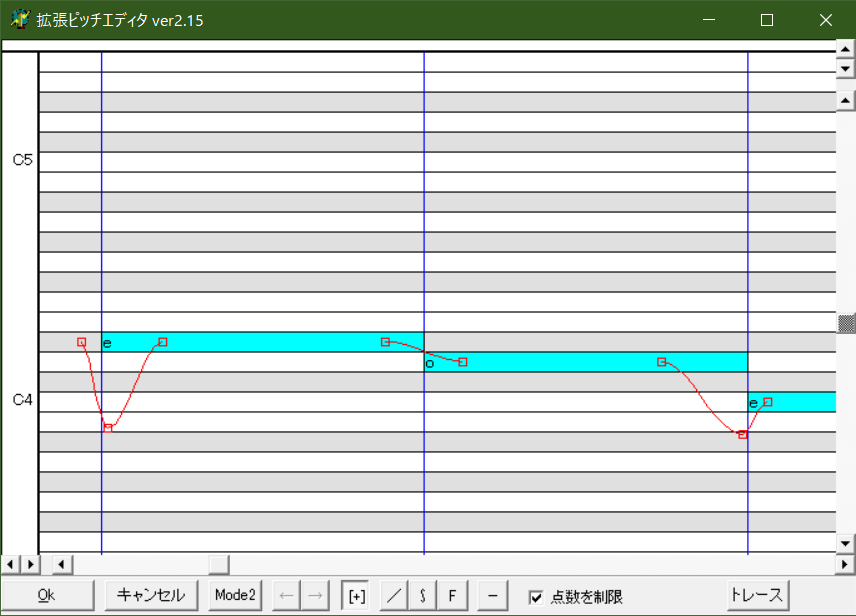Click the lowest pitch point before last note
The image size is (856, 616).
(x=742, y=435)
